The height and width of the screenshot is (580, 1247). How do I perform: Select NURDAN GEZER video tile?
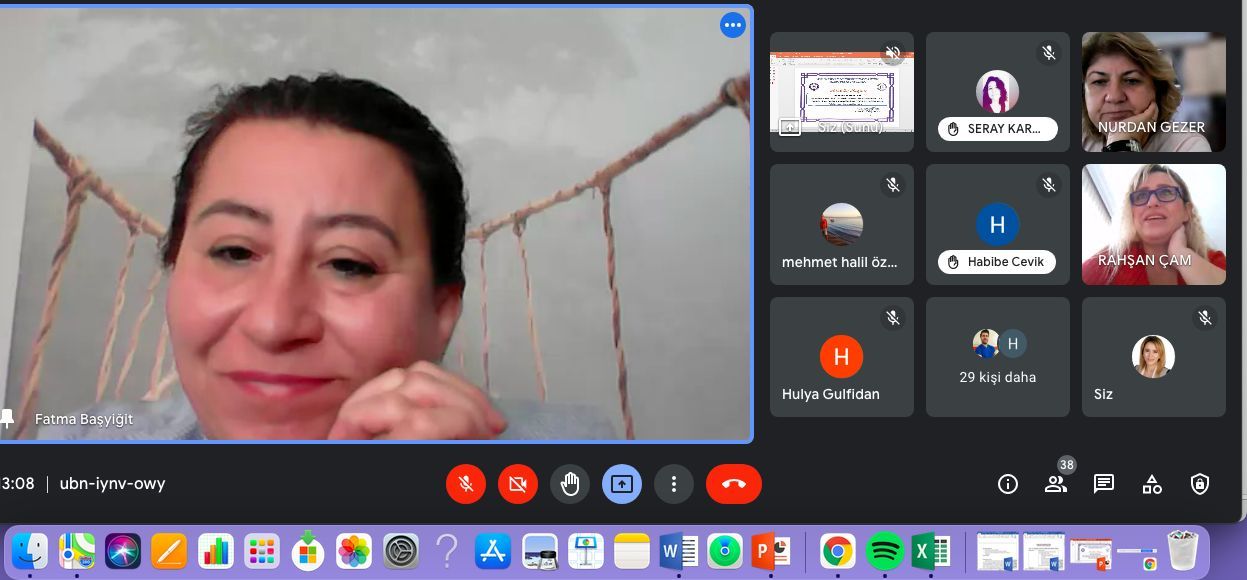pyautogui.click(x=1153, y=92)
